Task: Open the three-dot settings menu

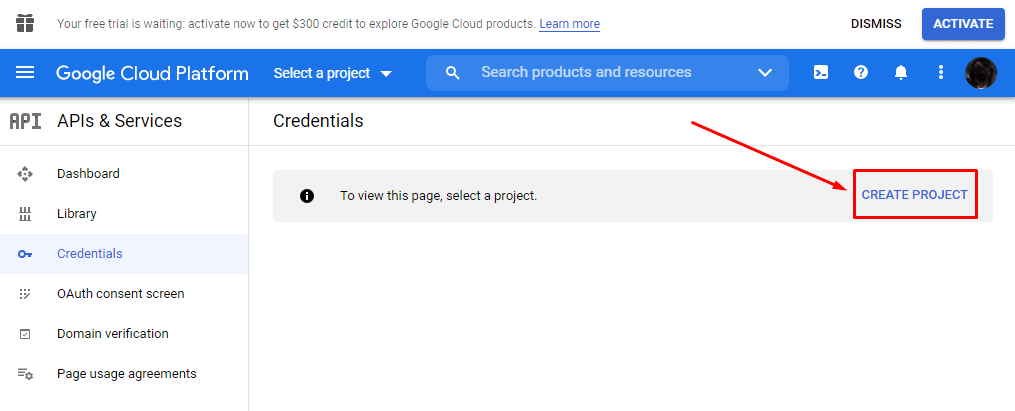Action: click(x=940, y=73)
